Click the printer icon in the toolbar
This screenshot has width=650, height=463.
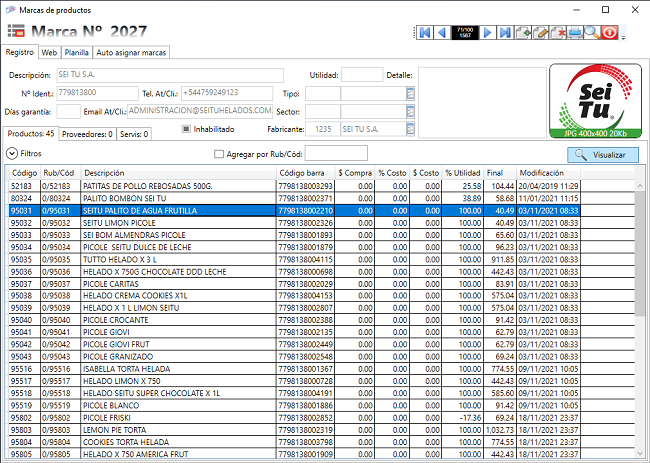pos(575,32)
